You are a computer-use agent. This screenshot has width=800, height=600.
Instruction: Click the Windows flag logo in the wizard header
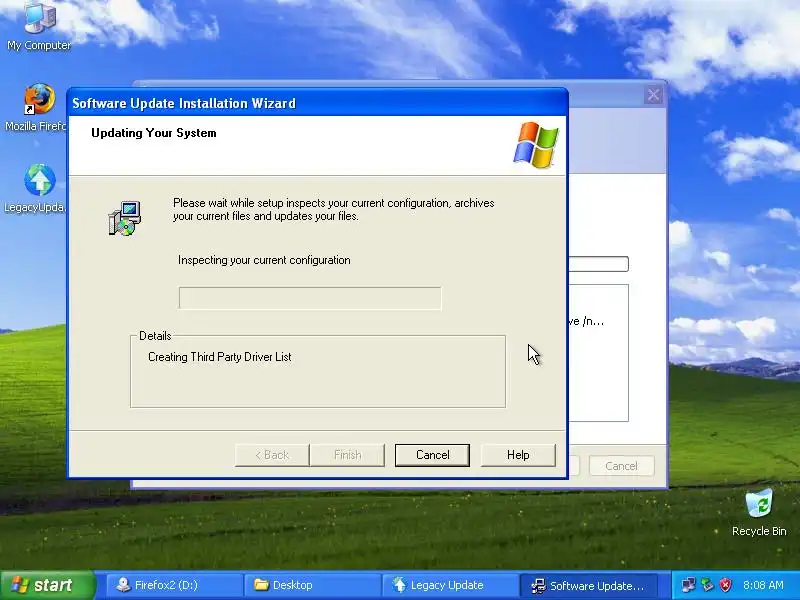point(536,145)
